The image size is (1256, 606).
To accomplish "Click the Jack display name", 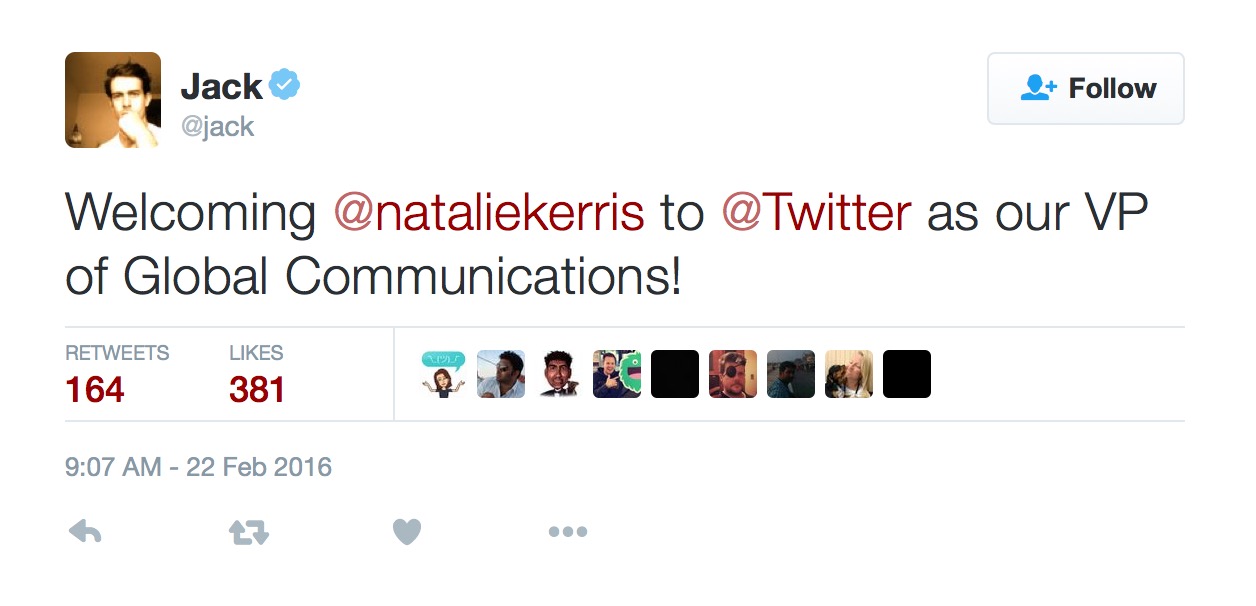I will [221, 87].
